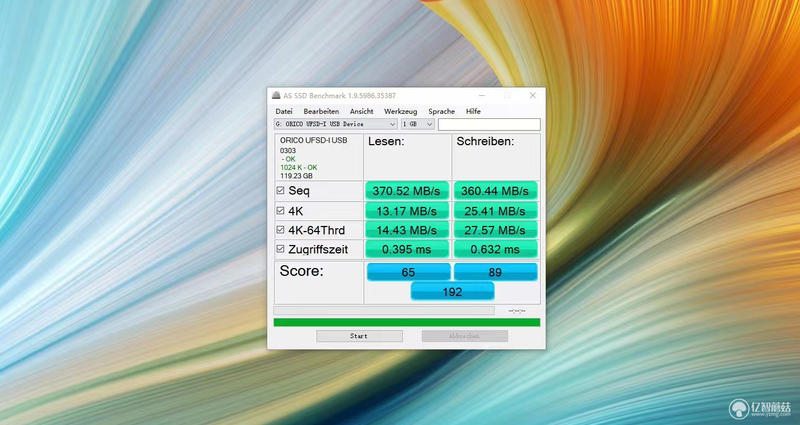Open the Hilfe menu
This screenshot has height=425, width=800.
pos(473,111)
